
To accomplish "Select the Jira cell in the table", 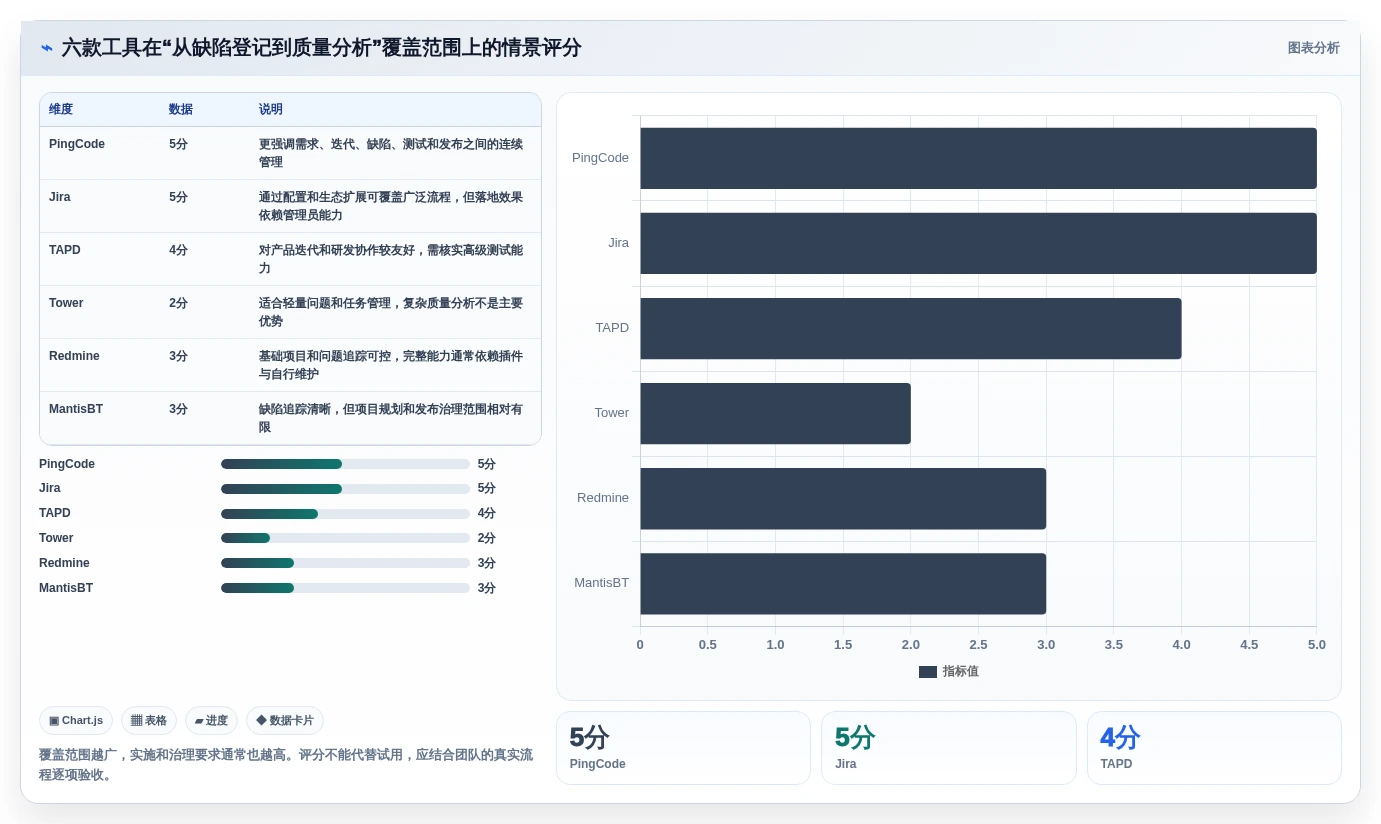I will (60, 197).
